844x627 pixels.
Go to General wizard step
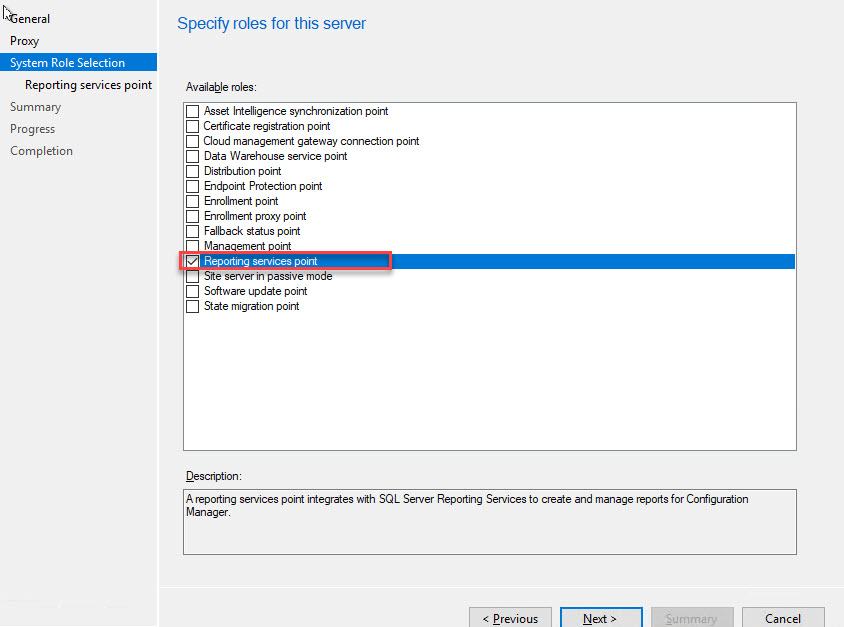[30, 19]
